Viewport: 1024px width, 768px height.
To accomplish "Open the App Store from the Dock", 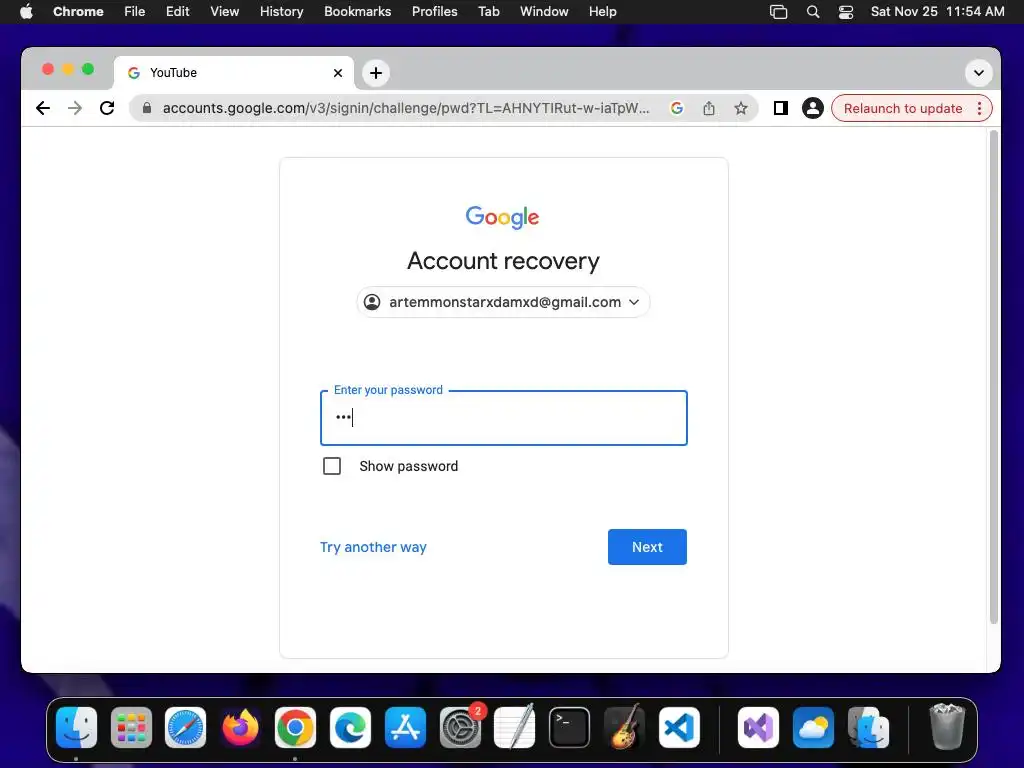I will pyautogui.click(x=405, y=728).
